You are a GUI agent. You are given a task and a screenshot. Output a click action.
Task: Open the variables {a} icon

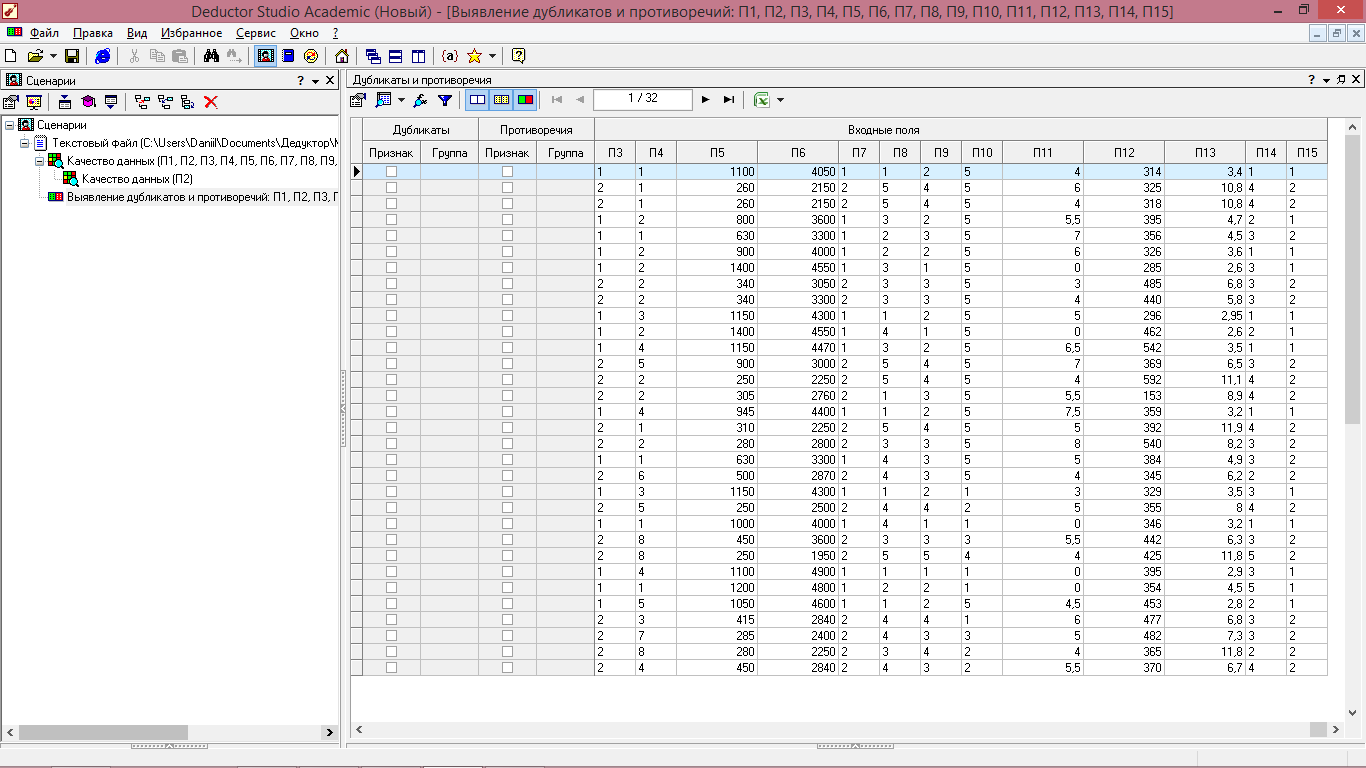pos(449,56)
